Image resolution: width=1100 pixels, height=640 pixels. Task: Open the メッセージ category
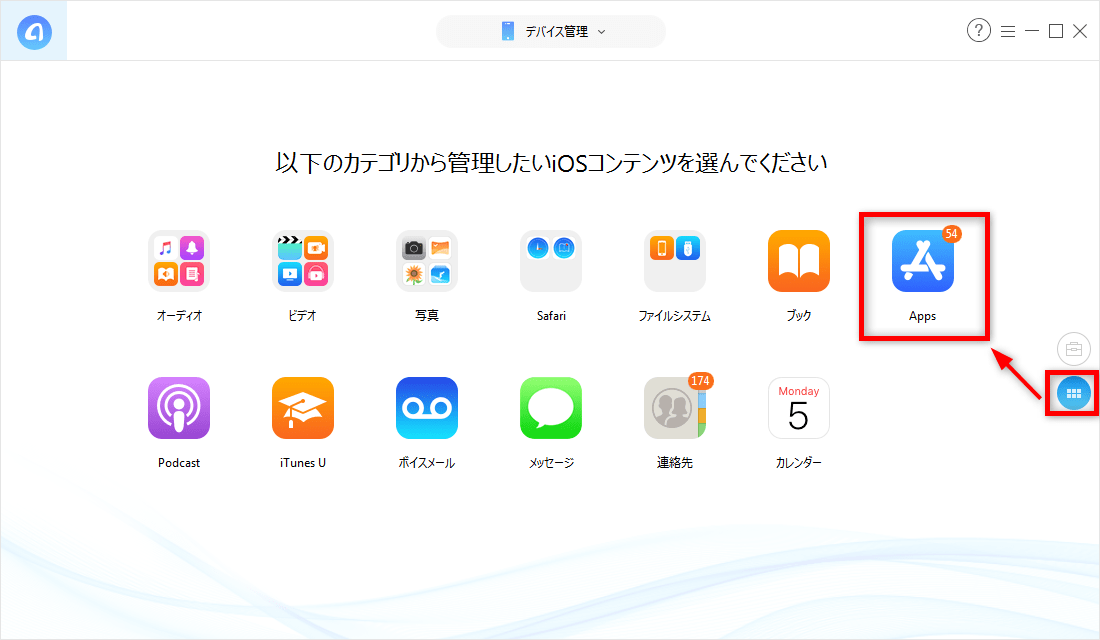(x=550, y=407)
